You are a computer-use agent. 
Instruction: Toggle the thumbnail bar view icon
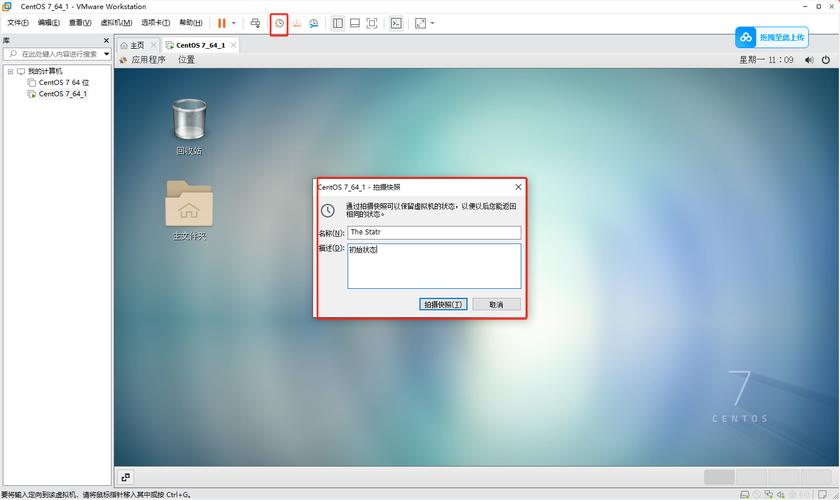[x=355, y=23]
